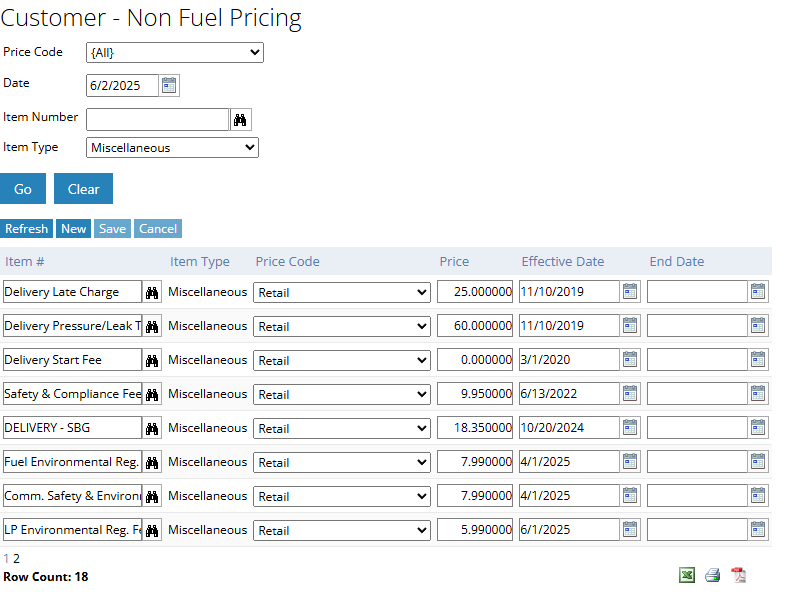This screenshot has width=791, height=610.
Task: Open the Item Type Miscellaneous dropdown
Action: point(172,148)
